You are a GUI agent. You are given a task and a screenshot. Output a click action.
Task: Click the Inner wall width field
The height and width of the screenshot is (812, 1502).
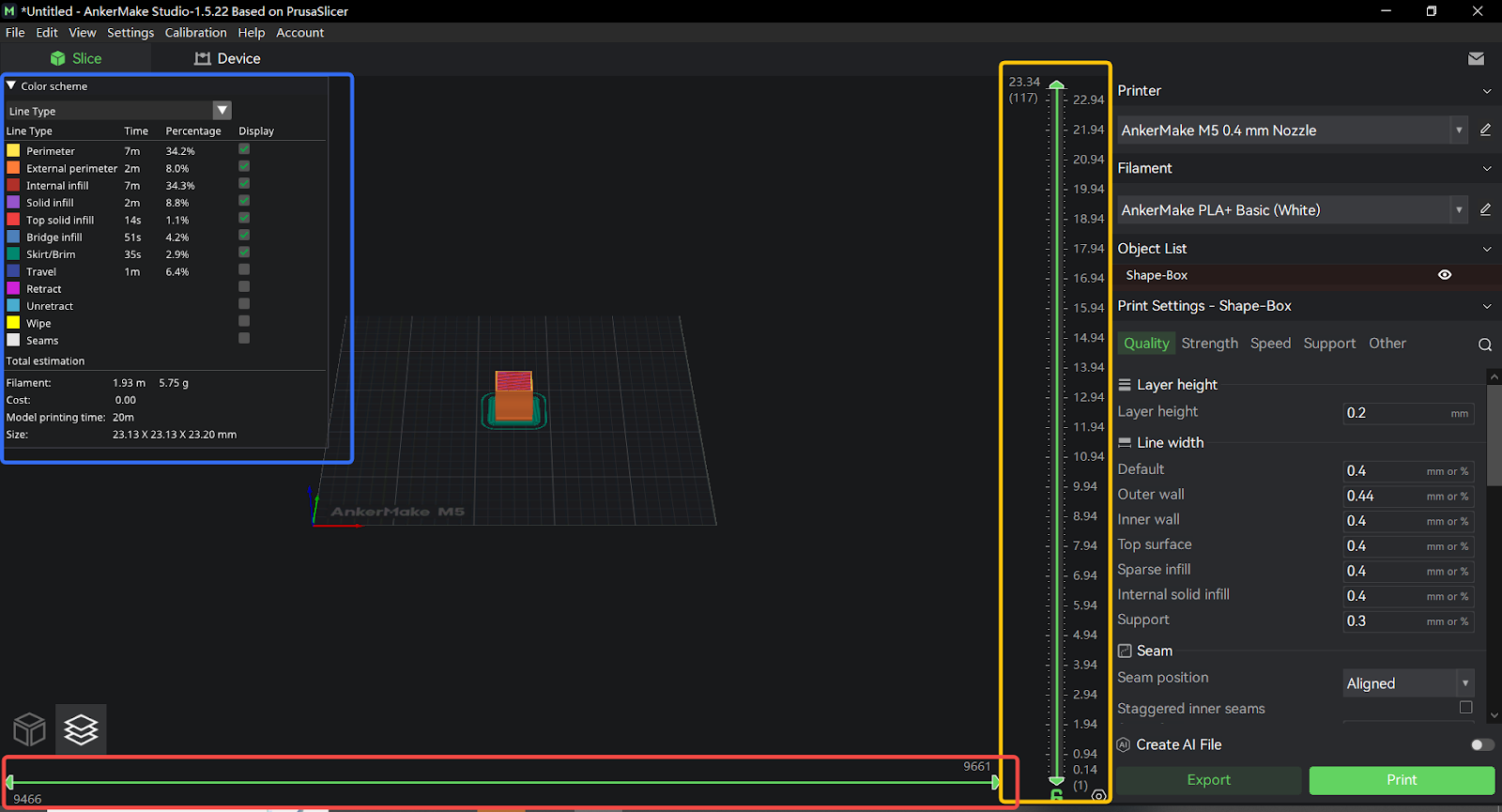click(1408, 521)
